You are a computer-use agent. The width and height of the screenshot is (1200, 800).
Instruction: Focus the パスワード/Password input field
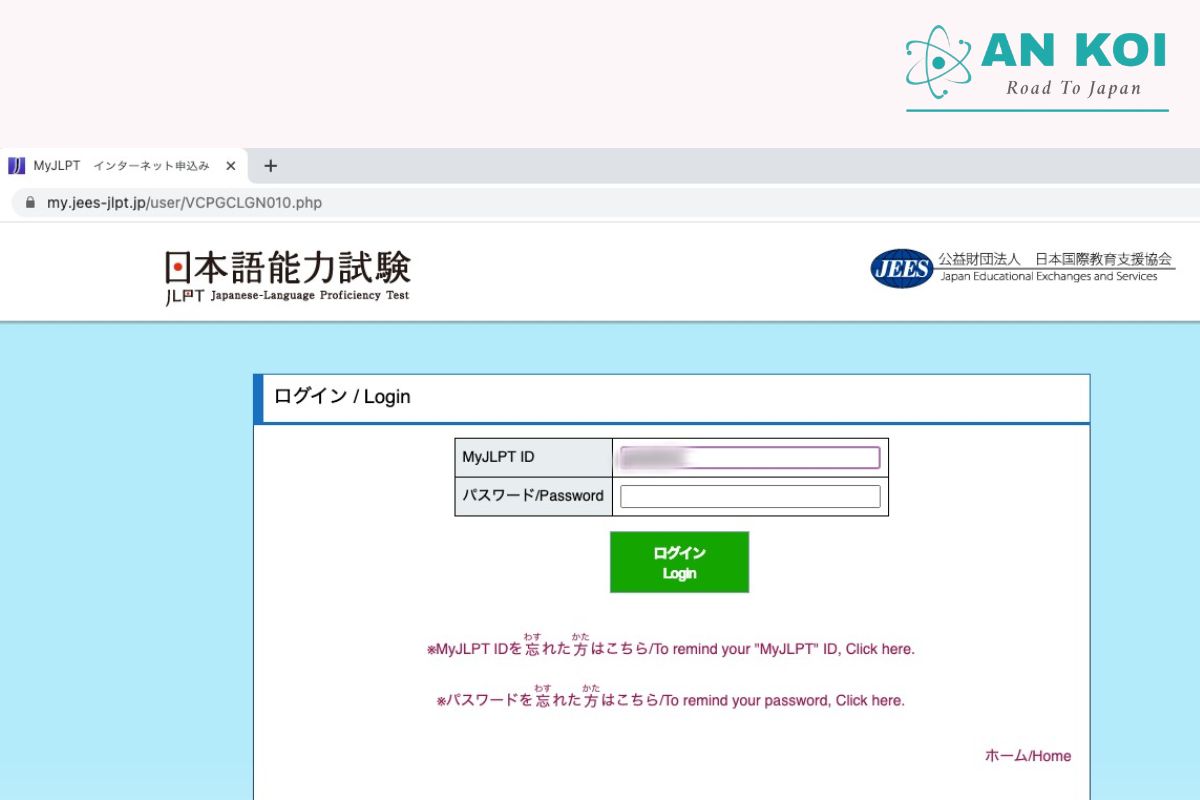750,496
